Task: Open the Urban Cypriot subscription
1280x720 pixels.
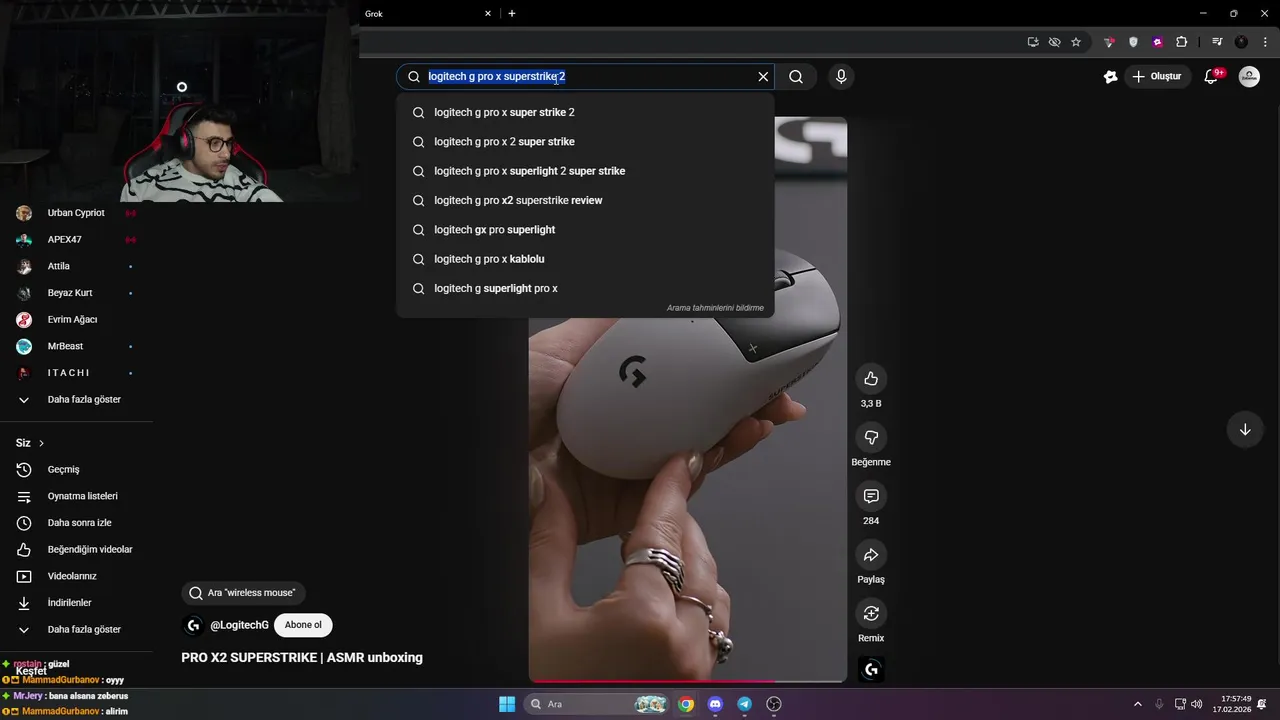Action: pos(76,213)
